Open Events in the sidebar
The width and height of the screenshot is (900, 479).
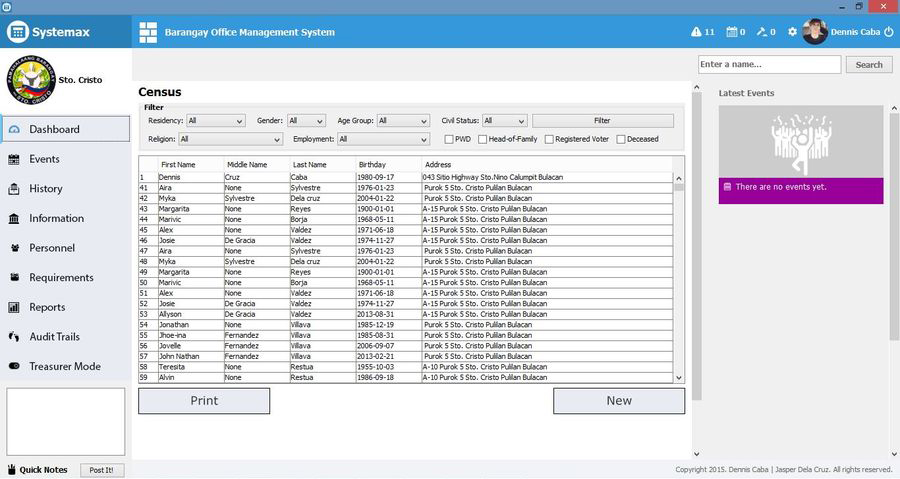click(x=44, y=159)
